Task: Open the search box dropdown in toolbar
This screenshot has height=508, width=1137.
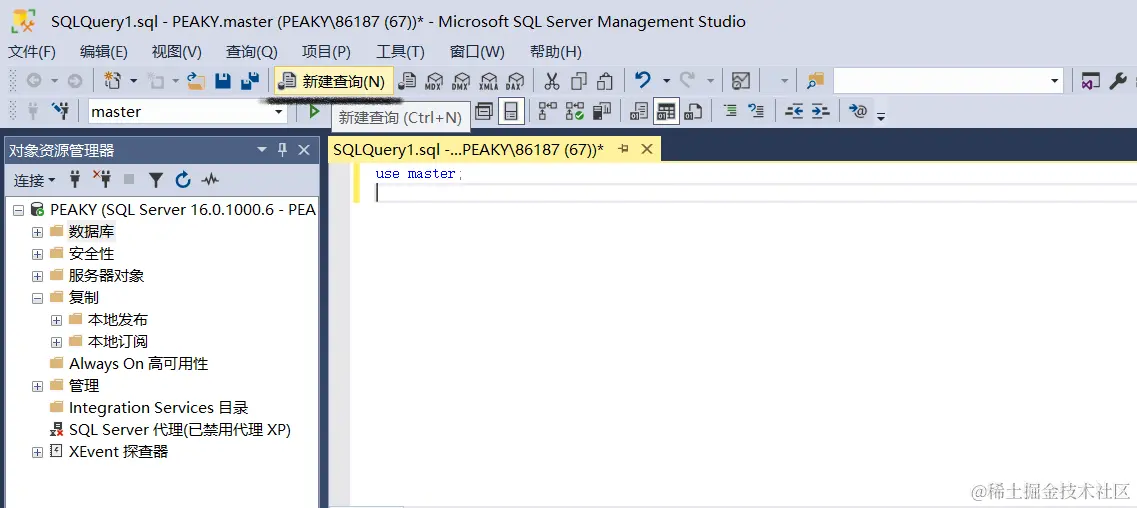Action: coord(1055,81)
